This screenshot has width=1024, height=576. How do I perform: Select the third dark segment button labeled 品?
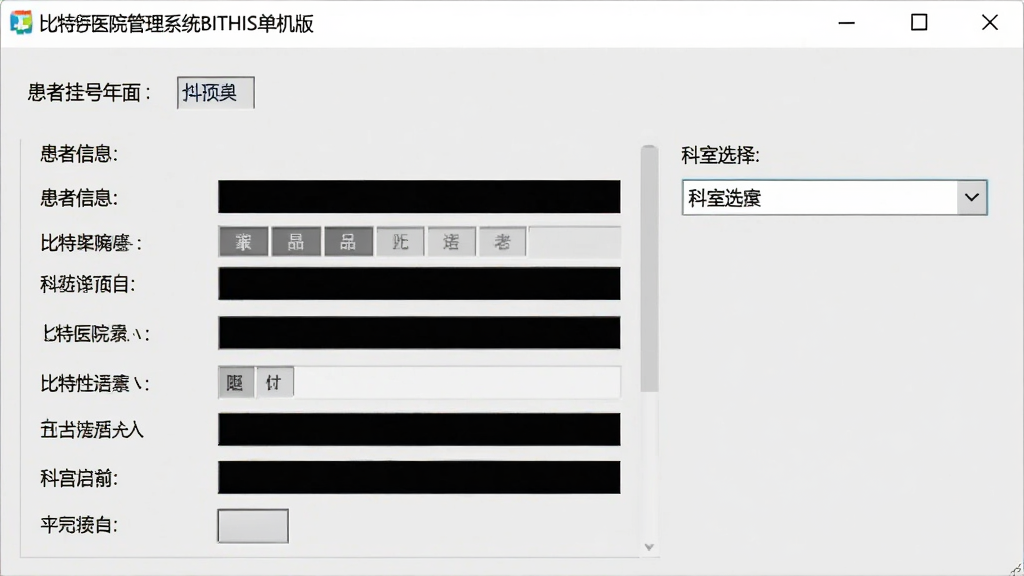pos(349,242)
